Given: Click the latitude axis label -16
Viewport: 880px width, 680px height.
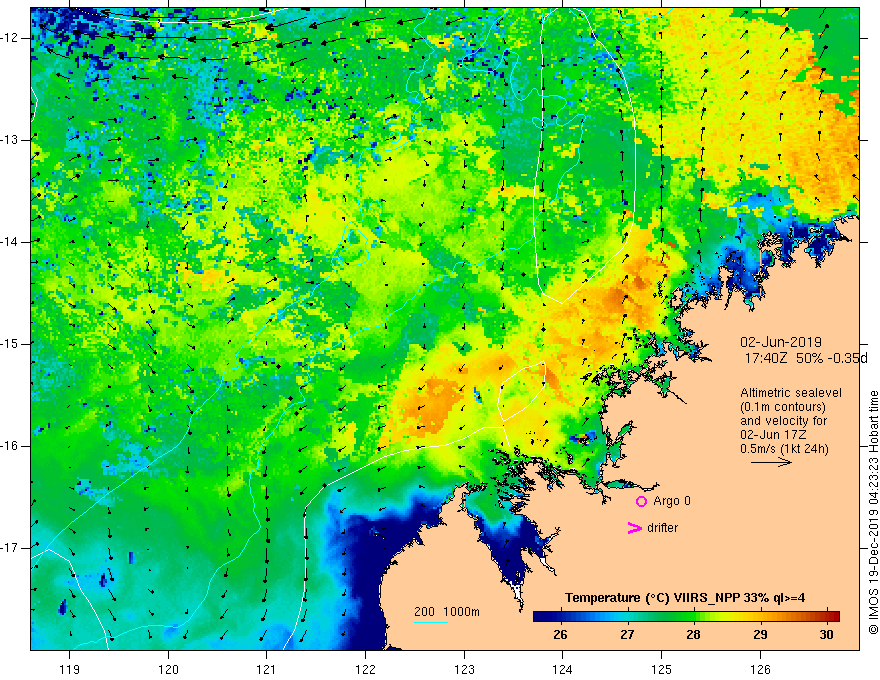Looking at the screenshot, I should click(x=11, y=446).
